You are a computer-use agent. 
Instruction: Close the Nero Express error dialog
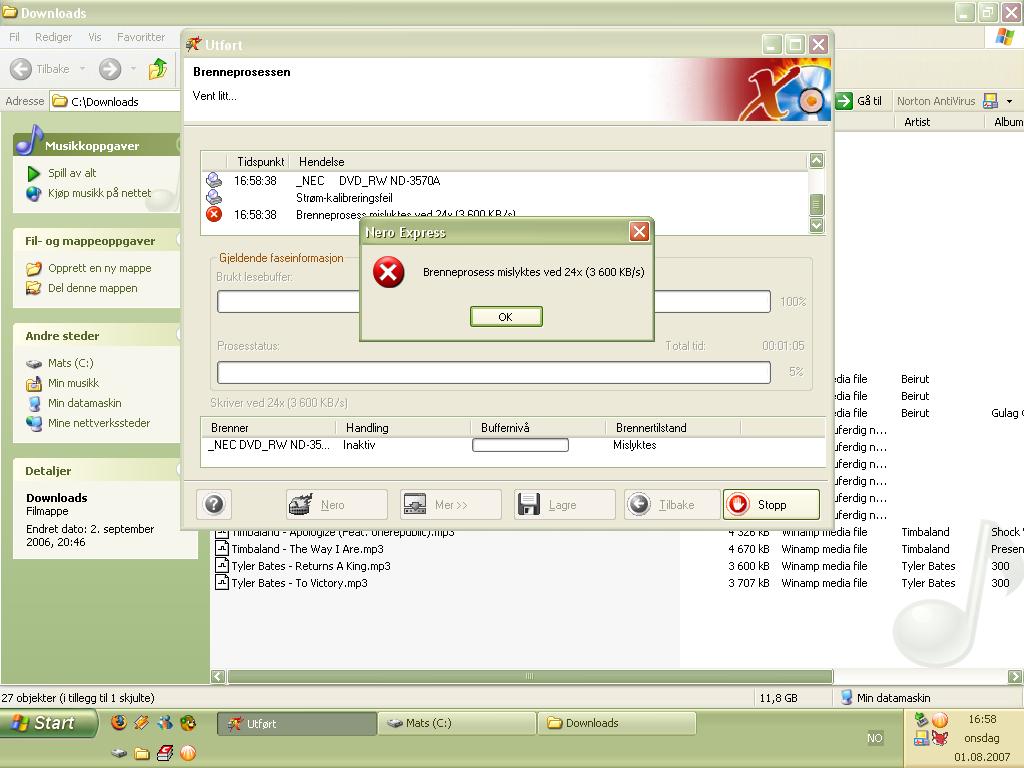639,231
